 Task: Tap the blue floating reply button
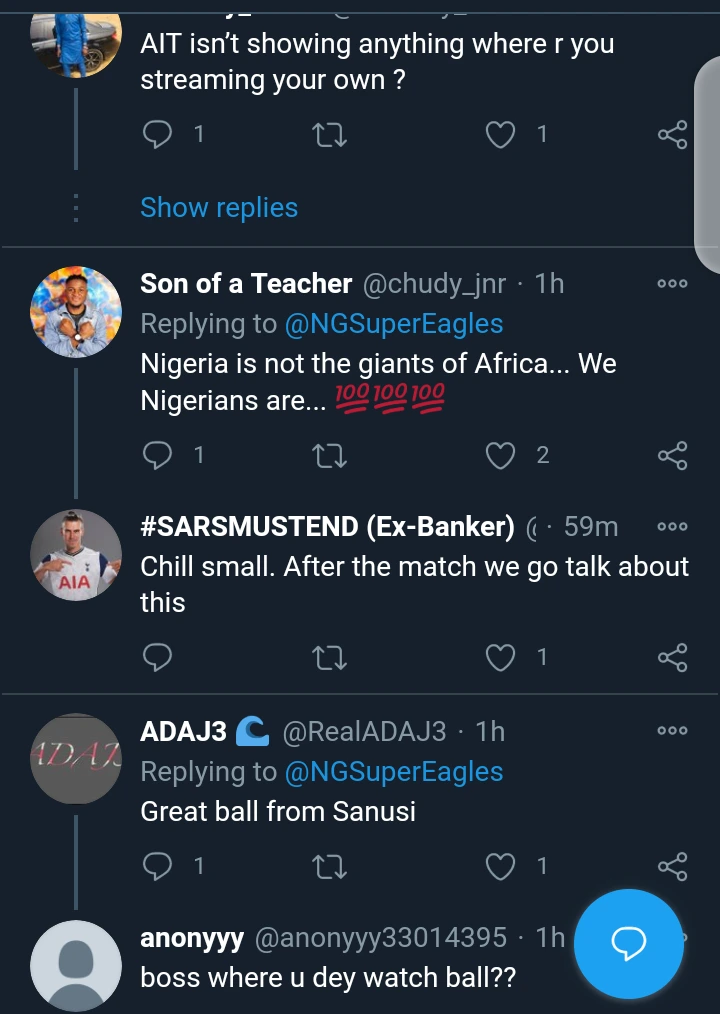(x=629, y=942)
